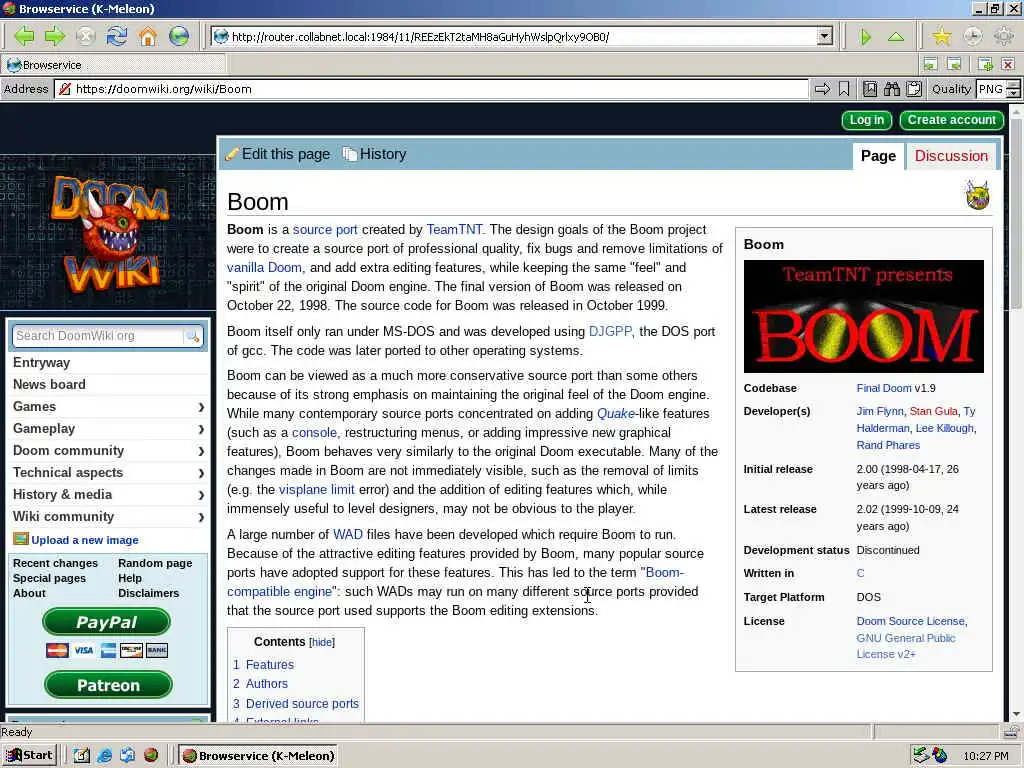Open News board in sidebar
This screenshot has width=1024, height=768.
pyautogui.click(x=49, y=385)
